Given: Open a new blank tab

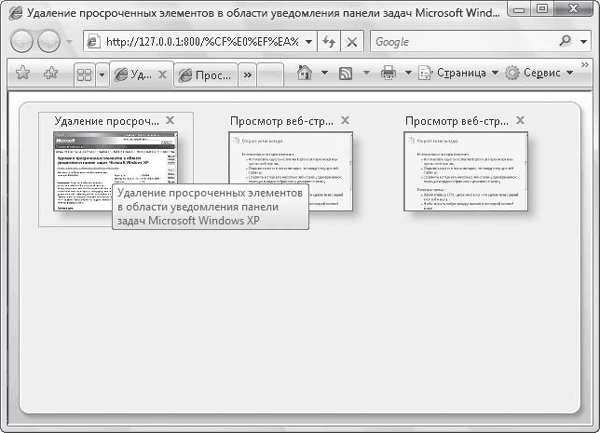Looking at the screenshot, I should click(270, 75).
